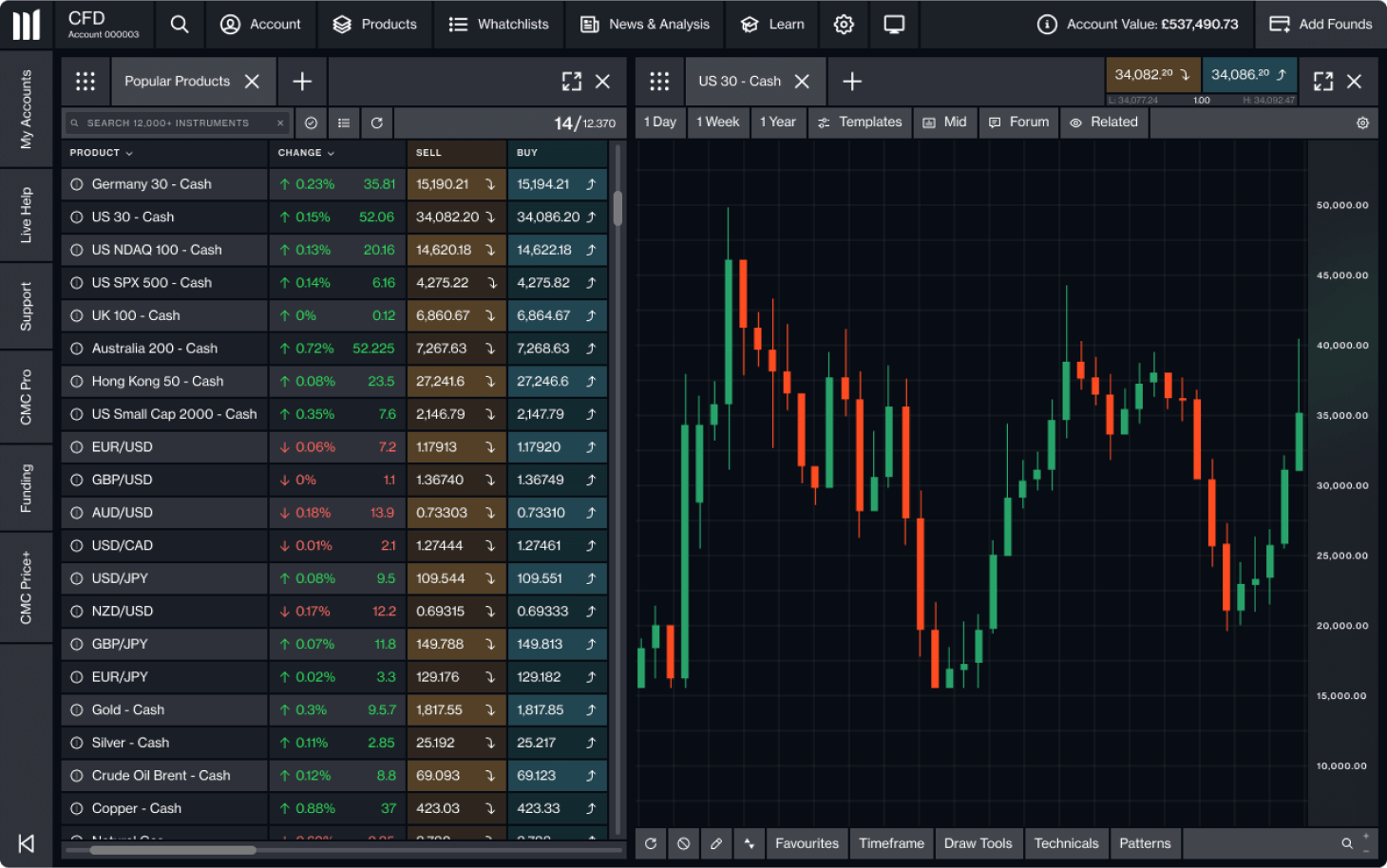Click the Add Founds button
The width and height of the screenshot is (1387, 868).
[x=1320, y=25]
